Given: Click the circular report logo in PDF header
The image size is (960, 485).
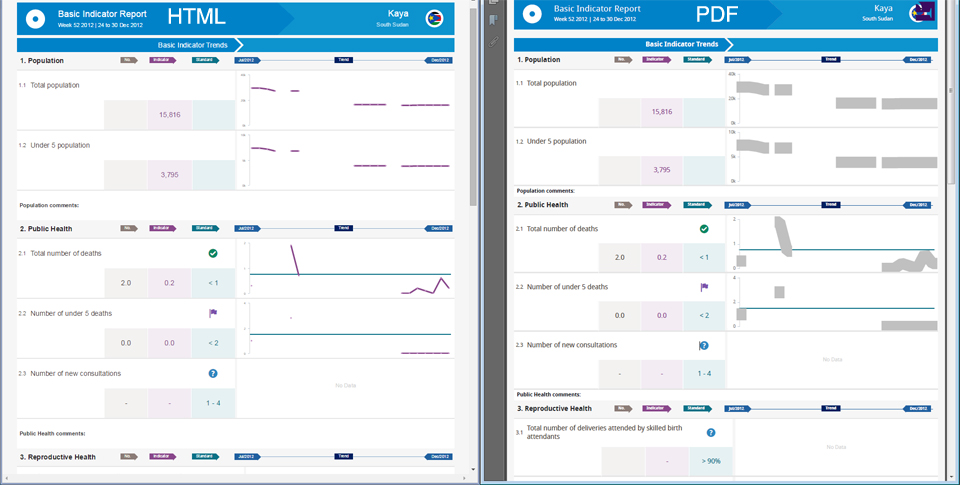Looking at the screenshot, I should tap(533, 13).
